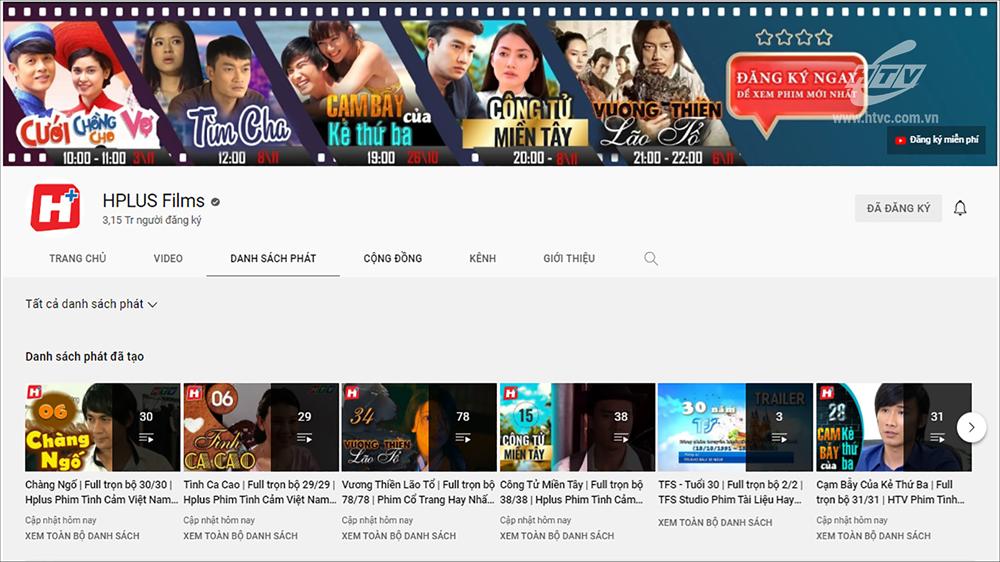Screen dimensions: 1000x562
Task: Click playlist queue icon on Tình Ca Cao thumbnail
Action: 304,438
